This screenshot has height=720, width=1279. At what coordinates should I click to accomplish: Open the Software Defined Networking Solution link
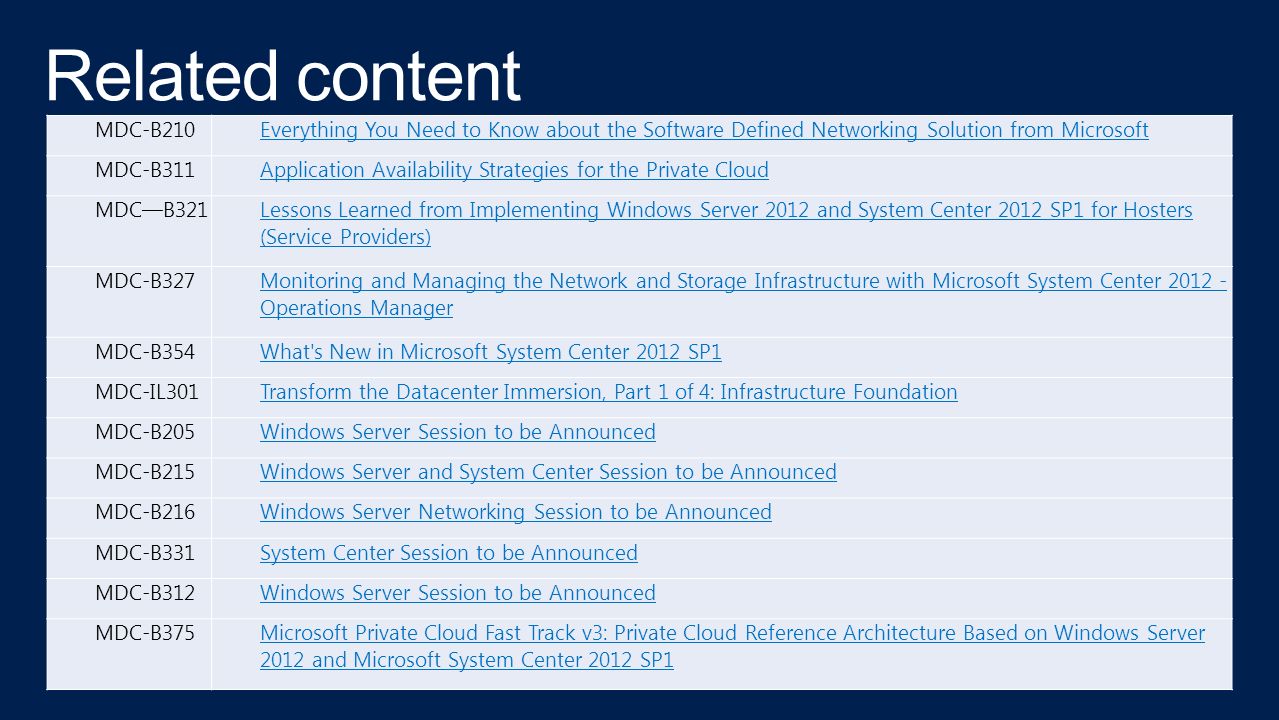click(704, 130)
